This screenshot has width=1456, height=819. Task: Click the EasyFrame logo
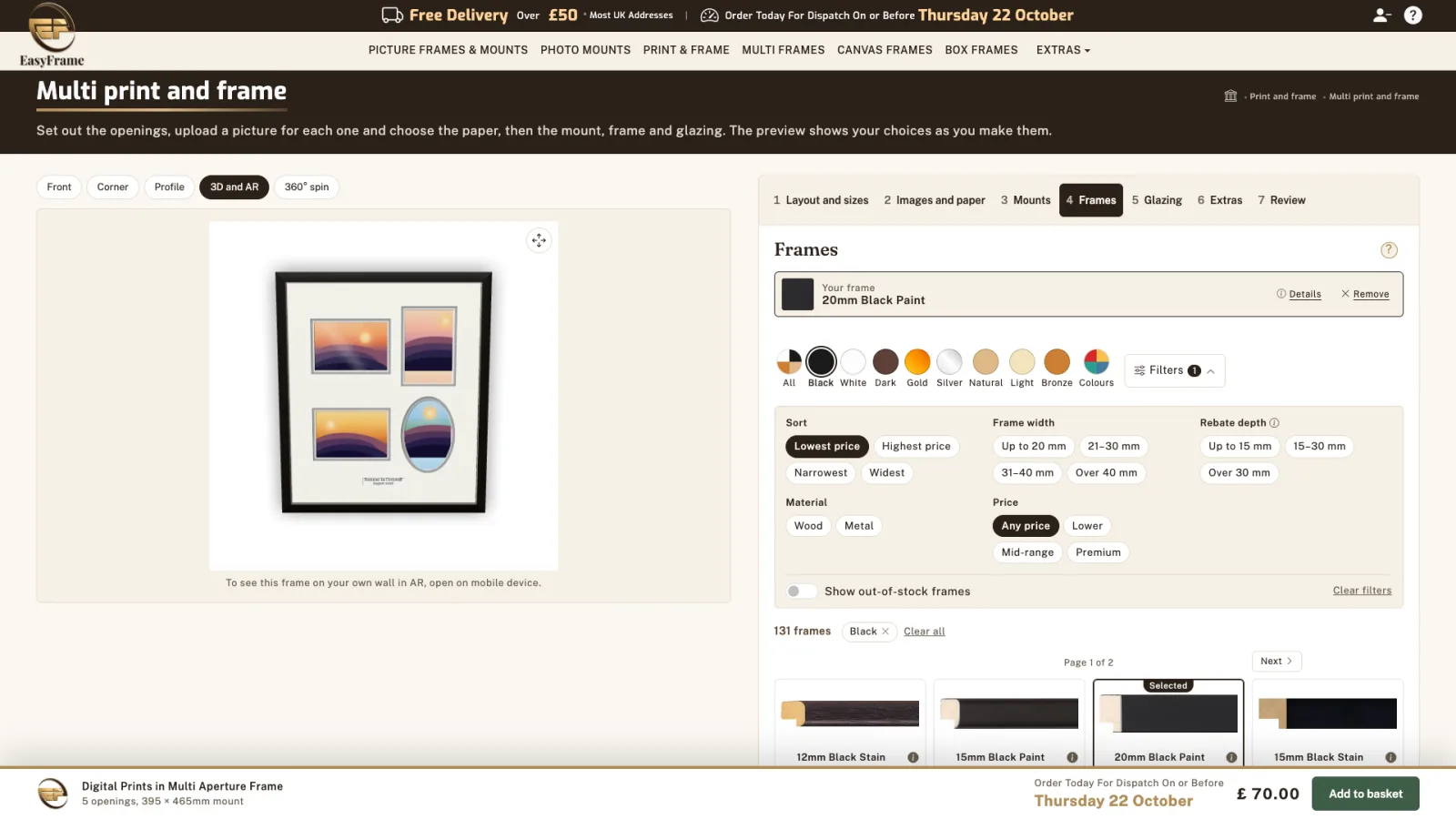[x=52, y=35]
